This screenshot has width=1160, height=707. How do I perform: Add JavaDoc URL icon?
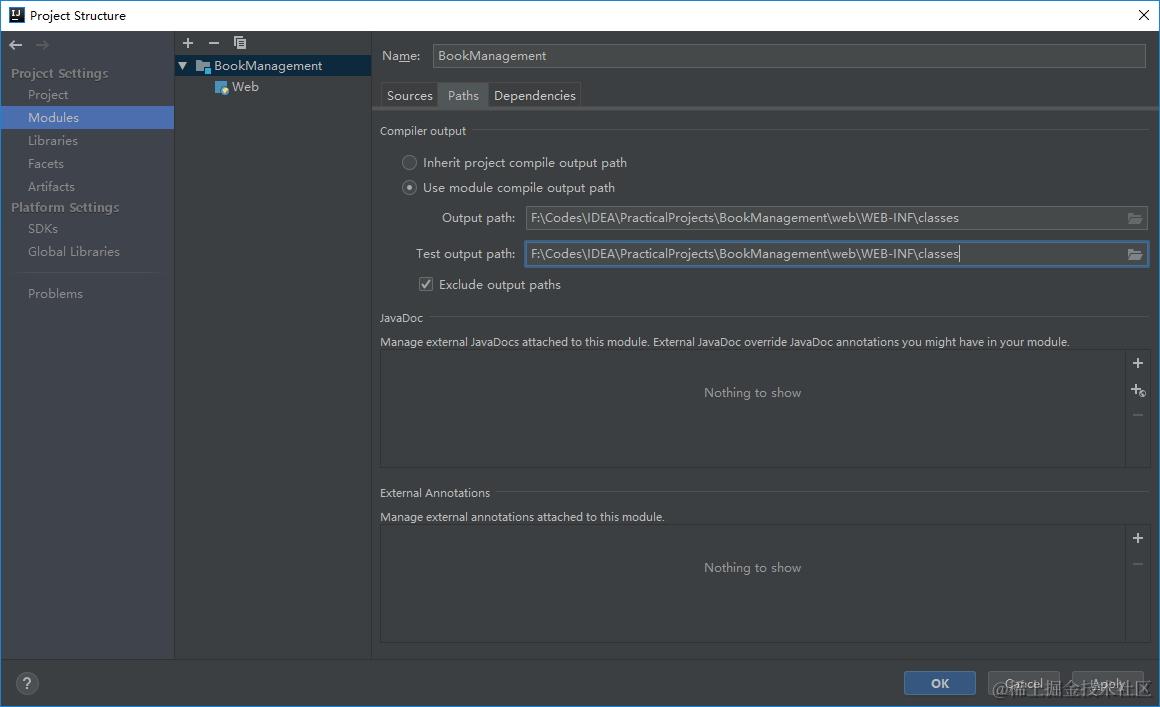pyautogui.click(x=1138, y=390)
